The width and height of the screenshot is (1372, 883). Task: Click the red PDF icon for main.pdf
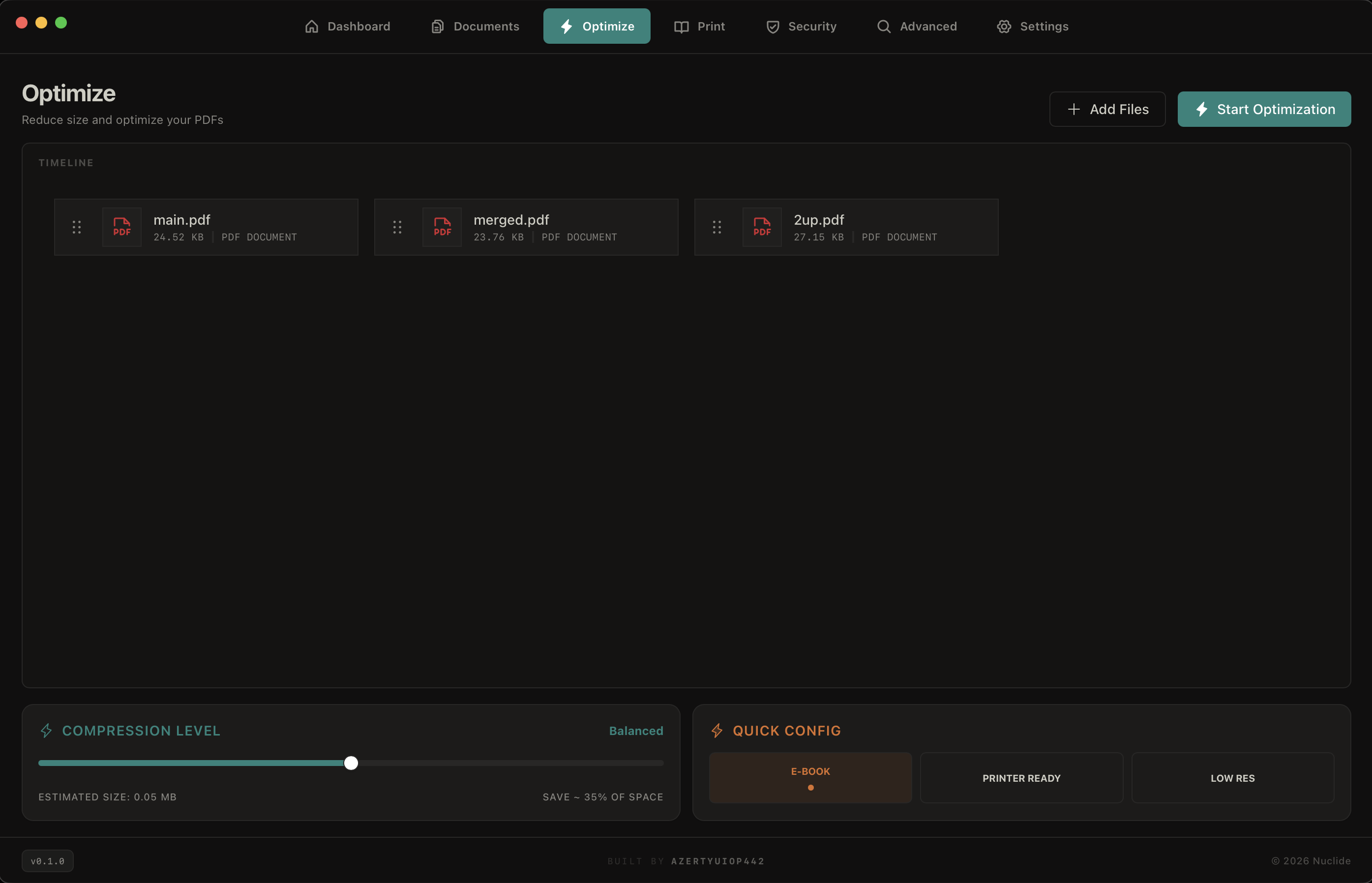121,227
